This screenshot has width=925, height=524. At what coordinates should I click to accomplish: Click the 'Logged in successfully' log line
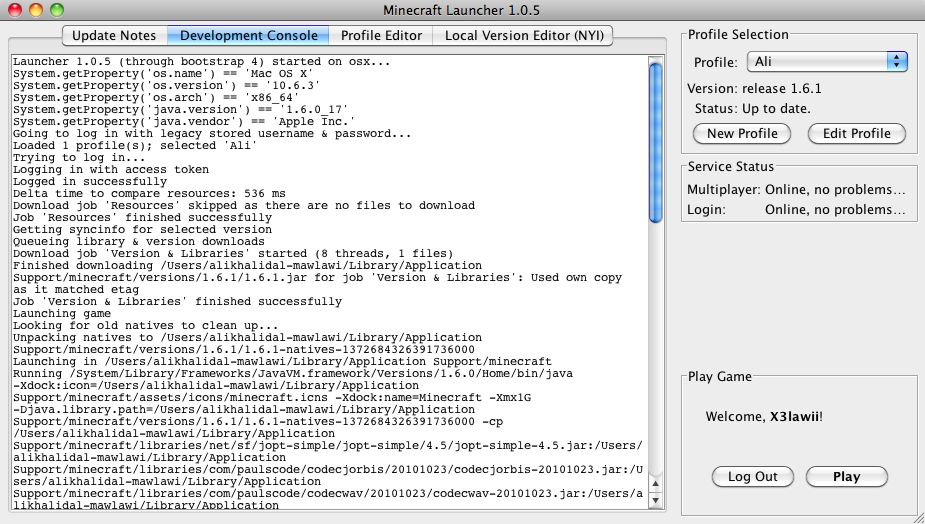click(x=90, y=182)
